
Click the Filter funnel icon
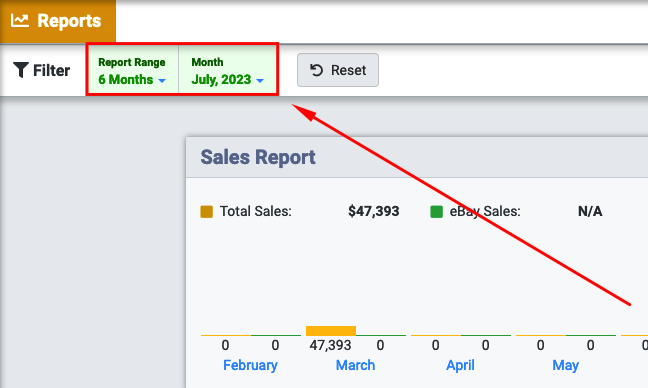click(x=21, y=70)
